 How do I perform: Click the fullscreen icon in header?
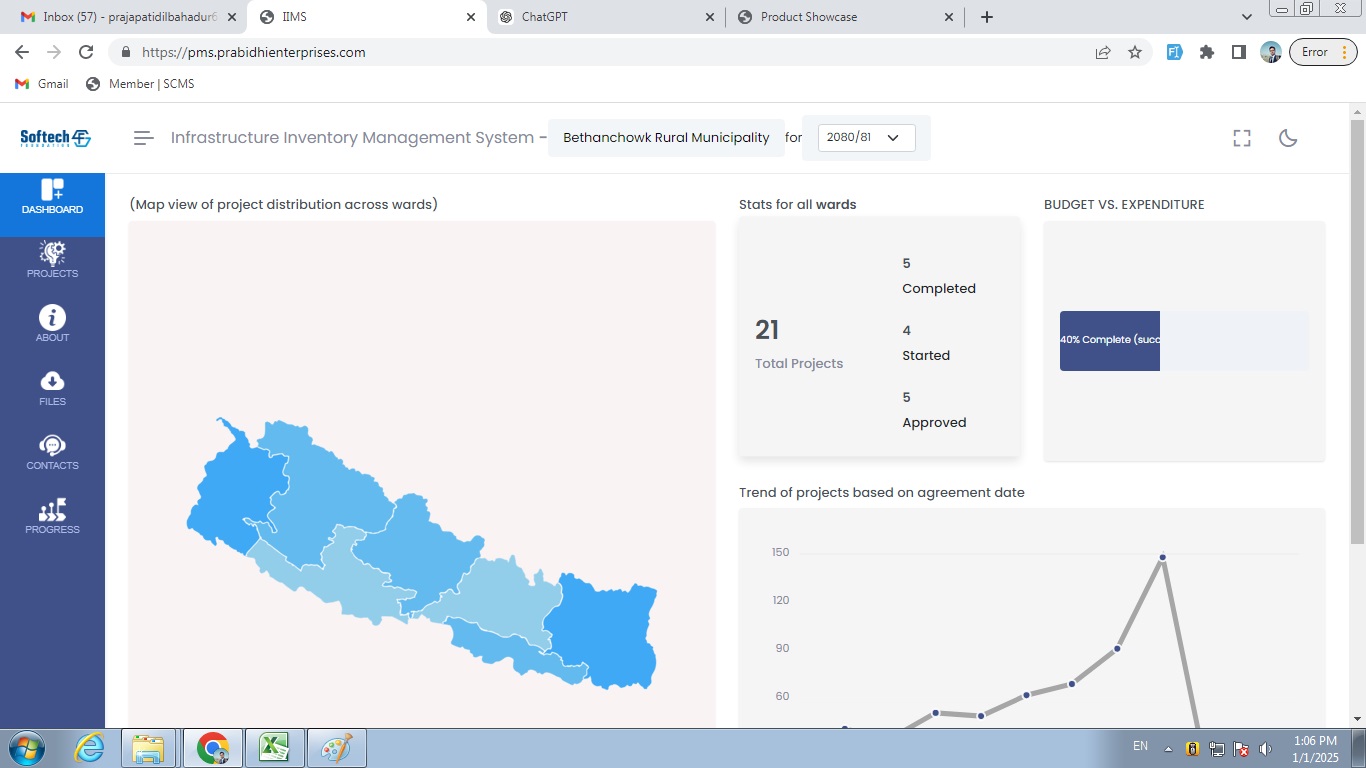pos(1242,138)
